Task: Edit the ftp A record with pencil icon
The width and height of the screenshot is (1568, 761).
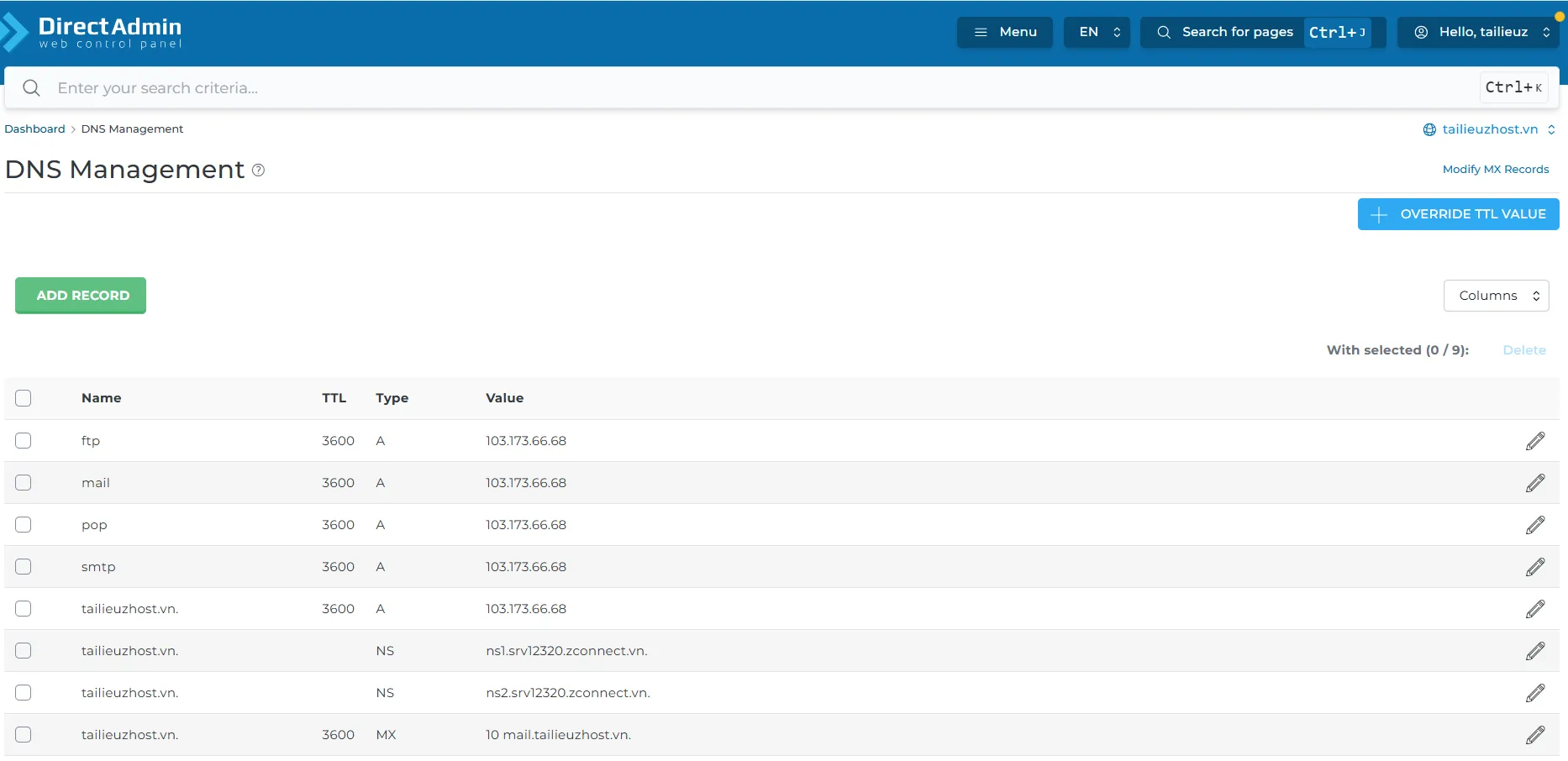Action: [x=1534, y=441]
